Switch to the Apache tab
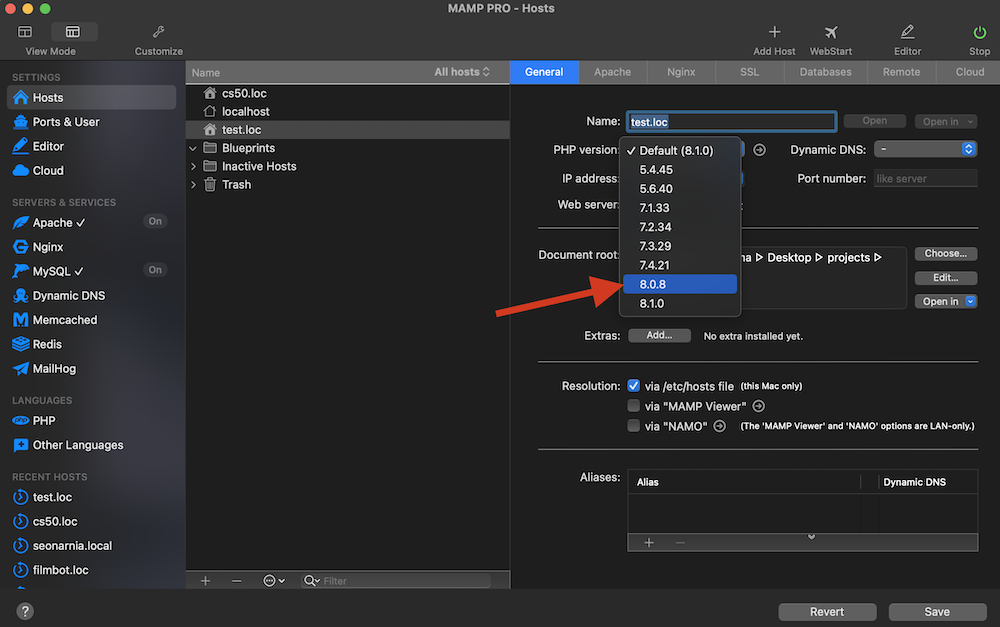This screenshot has width=1000, height=627. (x=612, y=72)
